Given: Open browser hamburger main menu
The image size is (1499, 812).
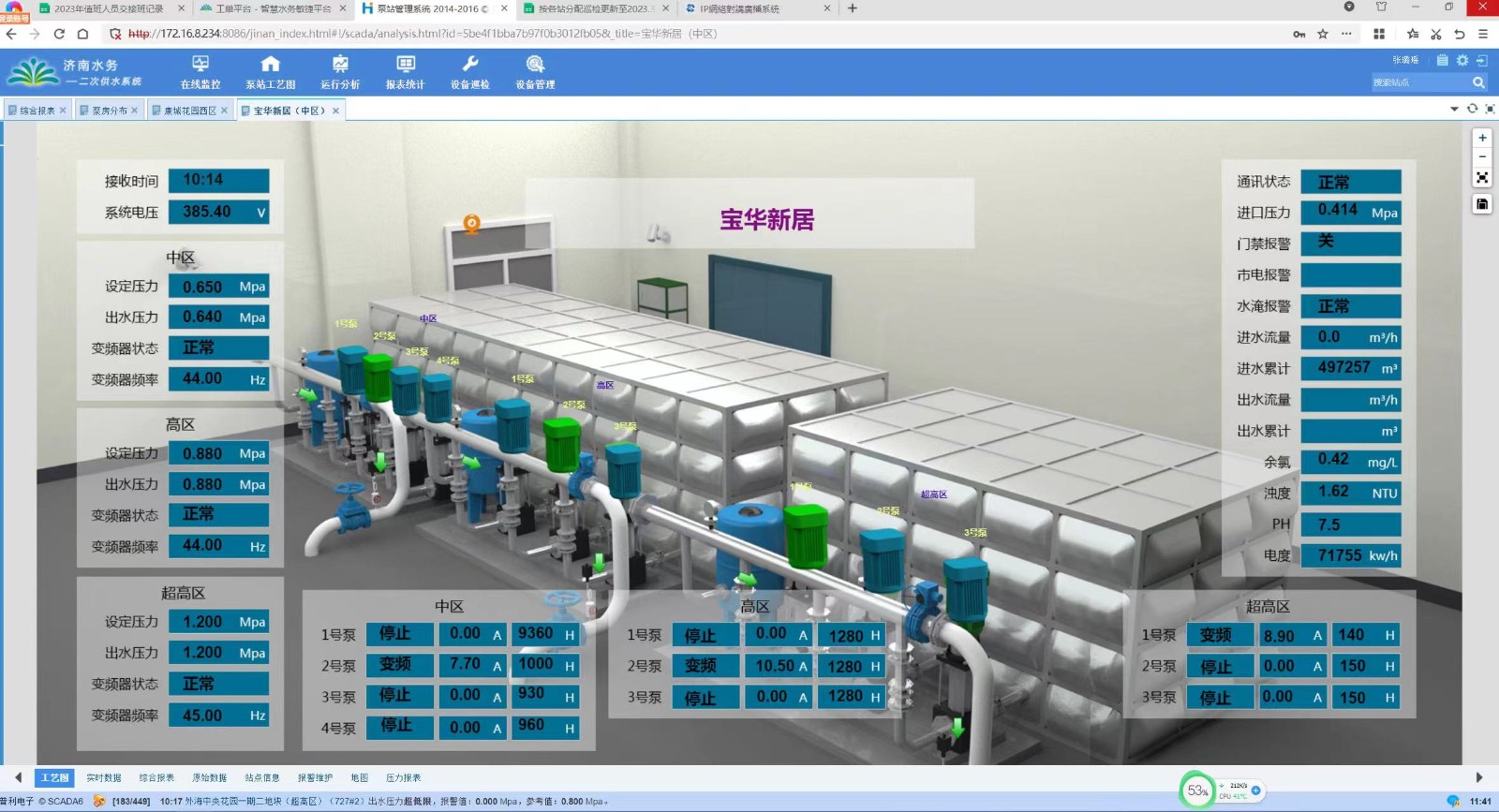Looking at the screenshot, I should point(1482,34).
